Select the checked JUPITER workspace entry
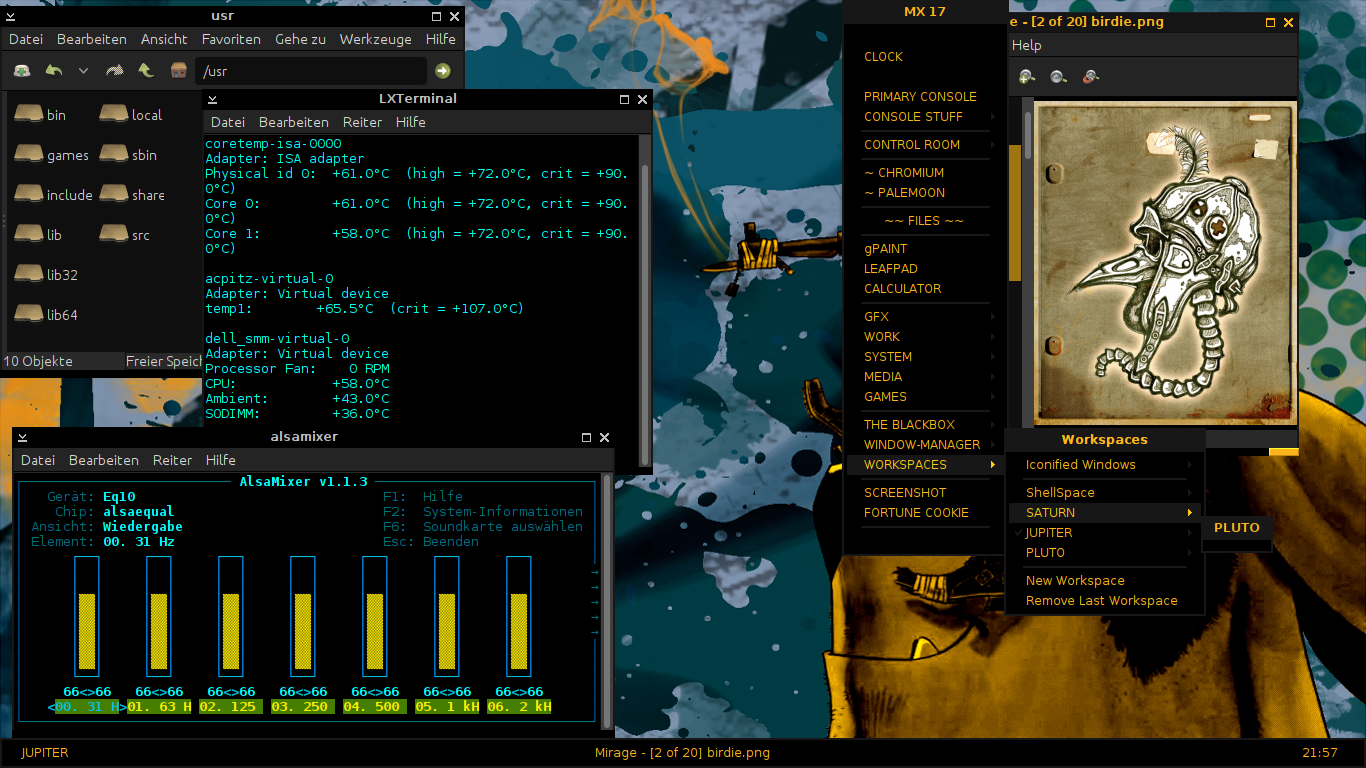Viewport: 1366px width, 768px height. coord(1105,533)
